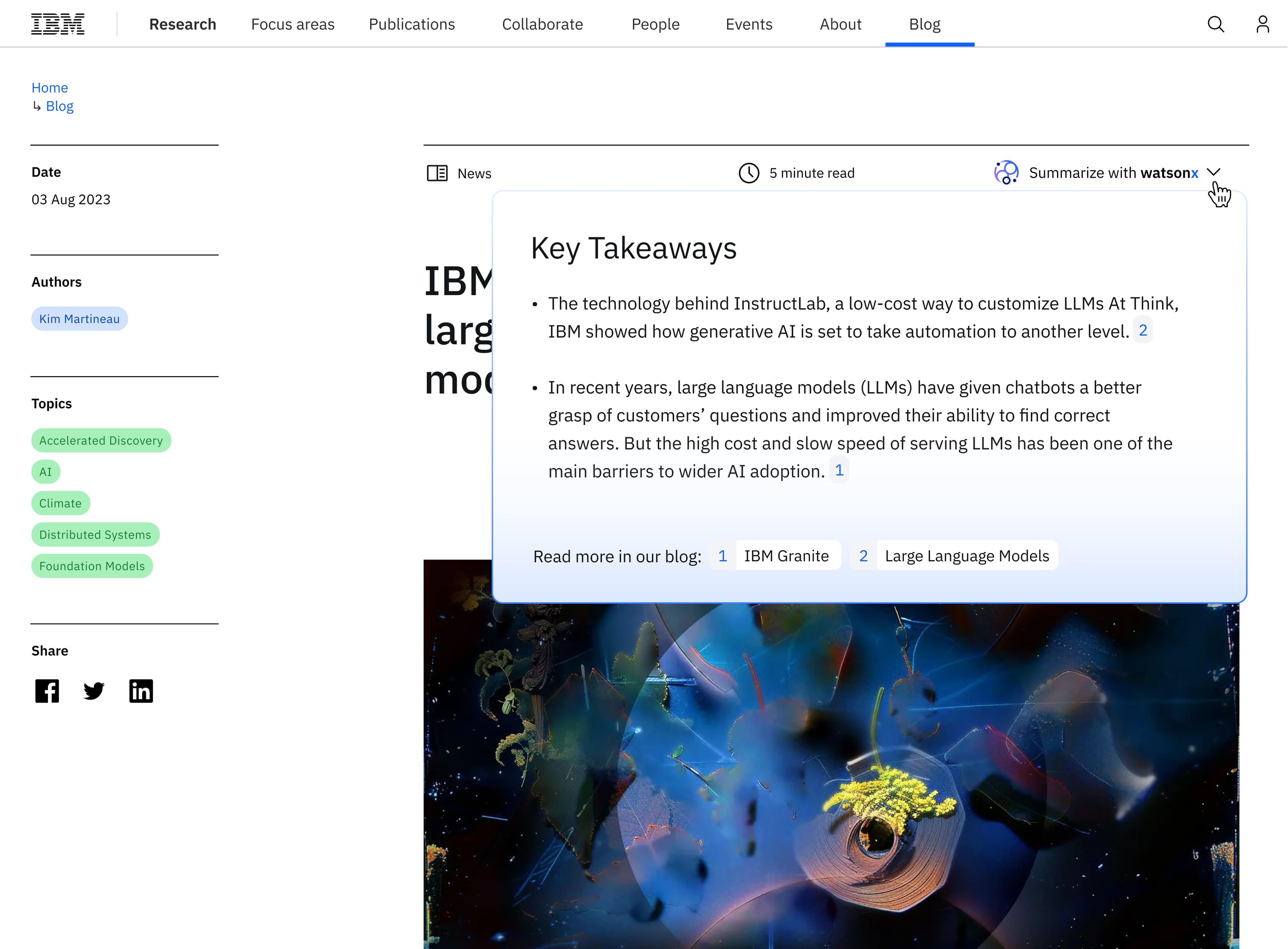1288x949 pixels.
Task: Click the IBM logo
Action: click(57, 23)
